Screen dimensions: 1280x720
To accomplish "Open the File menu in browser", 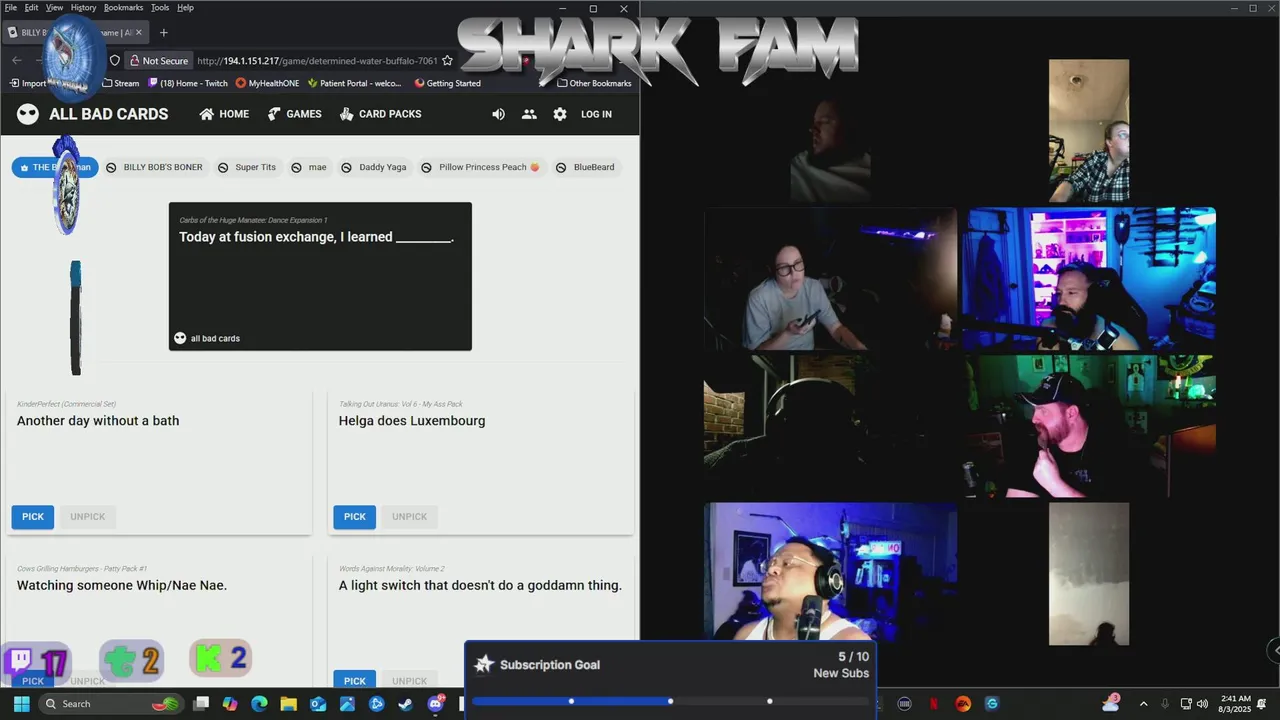I will pyautogui.click(x=10, y=7).
